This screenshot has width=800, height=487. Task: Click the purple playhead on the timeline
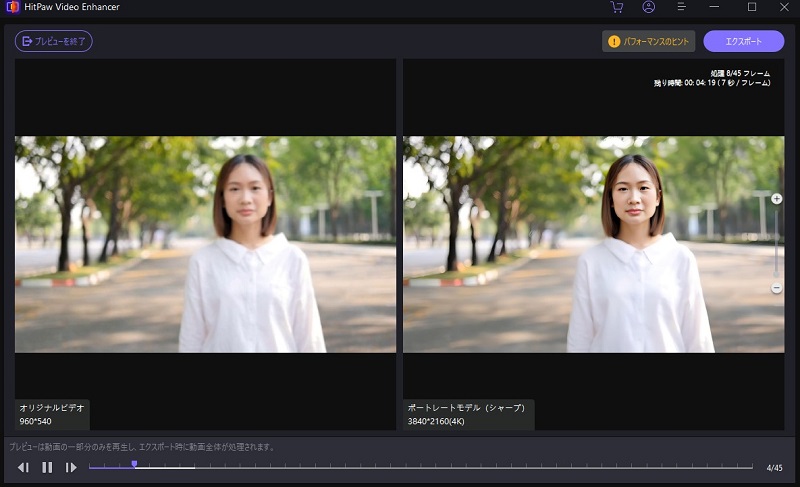pos(134,464)
